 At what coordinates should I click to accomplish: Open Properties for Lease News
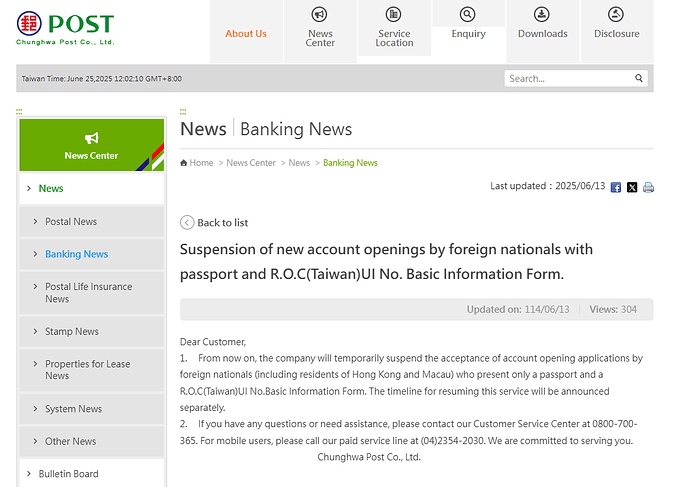87,370
